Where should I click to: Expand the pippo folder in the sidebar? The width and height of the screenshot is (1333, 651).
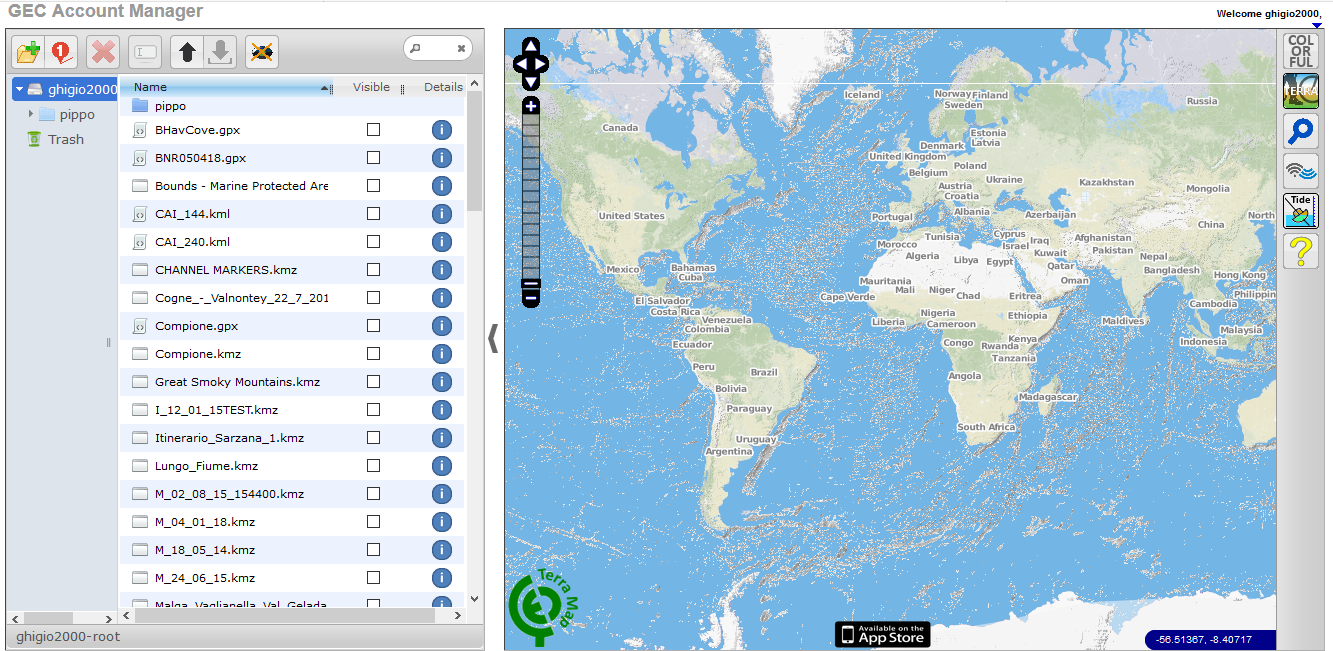(x=31, y=114)
